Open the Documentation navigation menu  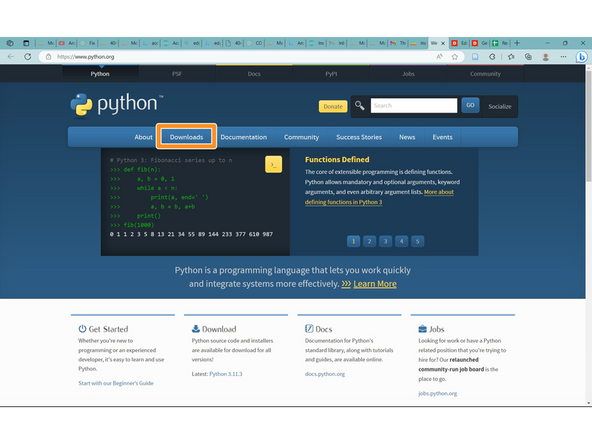(244, 137)
